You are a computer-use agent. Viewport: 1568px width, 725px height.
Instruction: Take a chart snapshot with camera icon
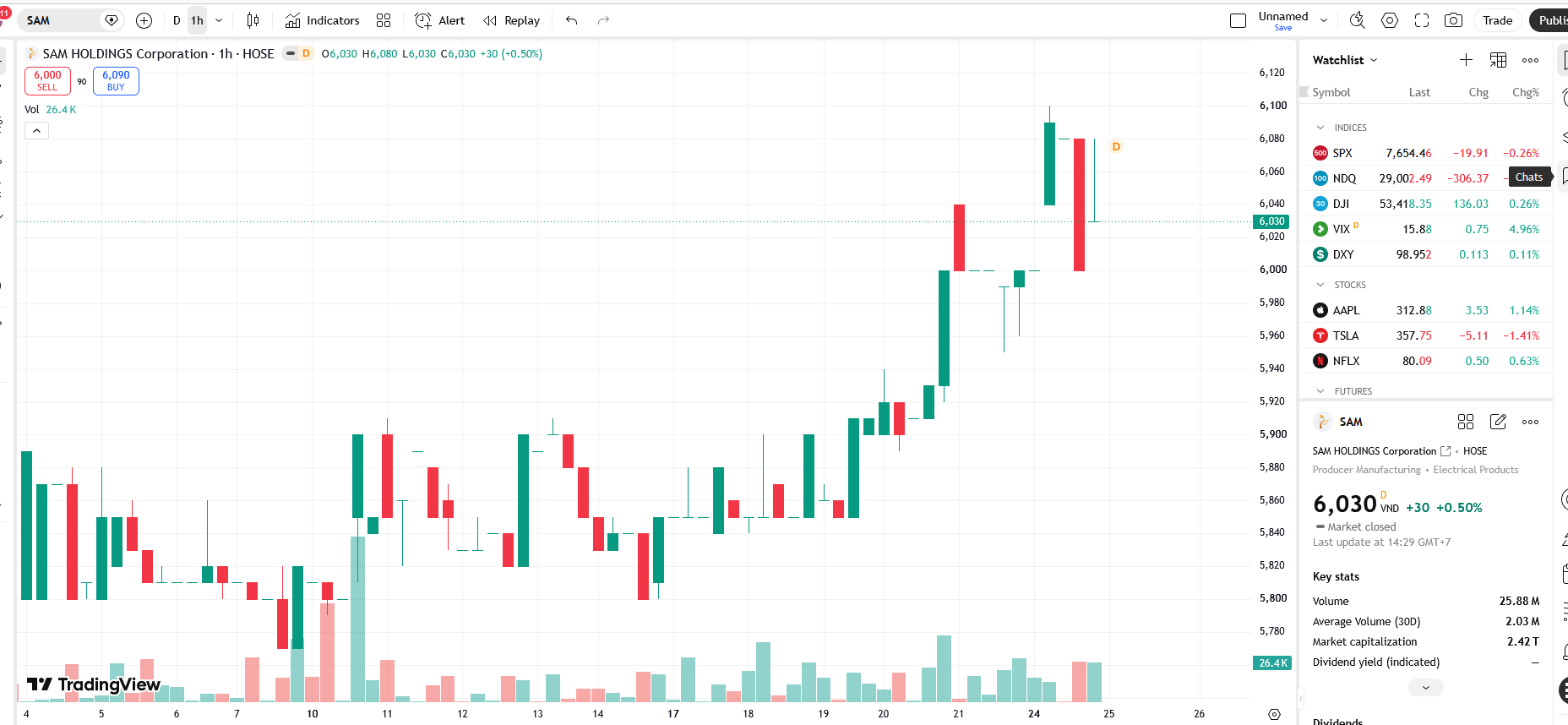pyautogui.click(x=1454, y=20)
